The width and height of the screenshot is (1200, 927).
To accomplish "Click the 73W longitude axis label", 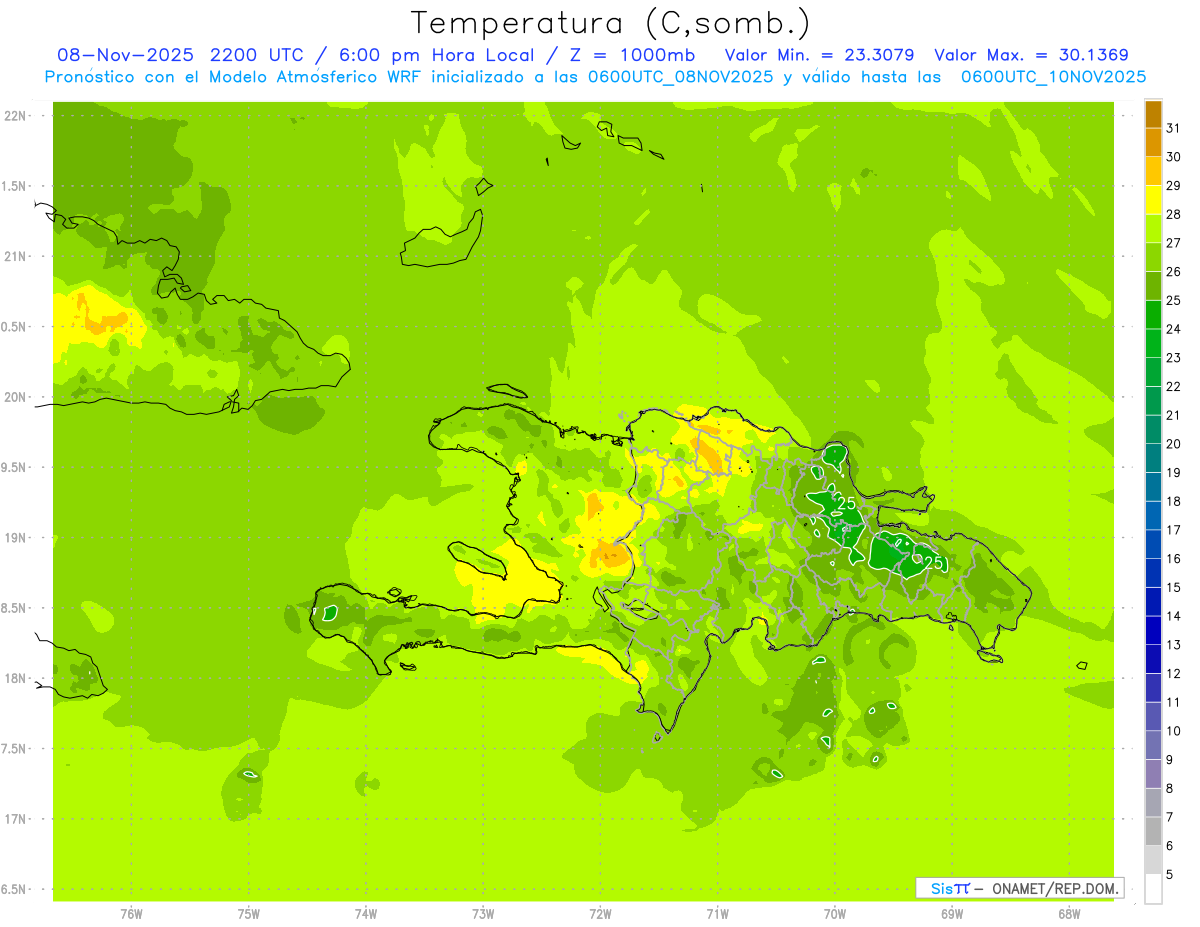I will 483,913.
